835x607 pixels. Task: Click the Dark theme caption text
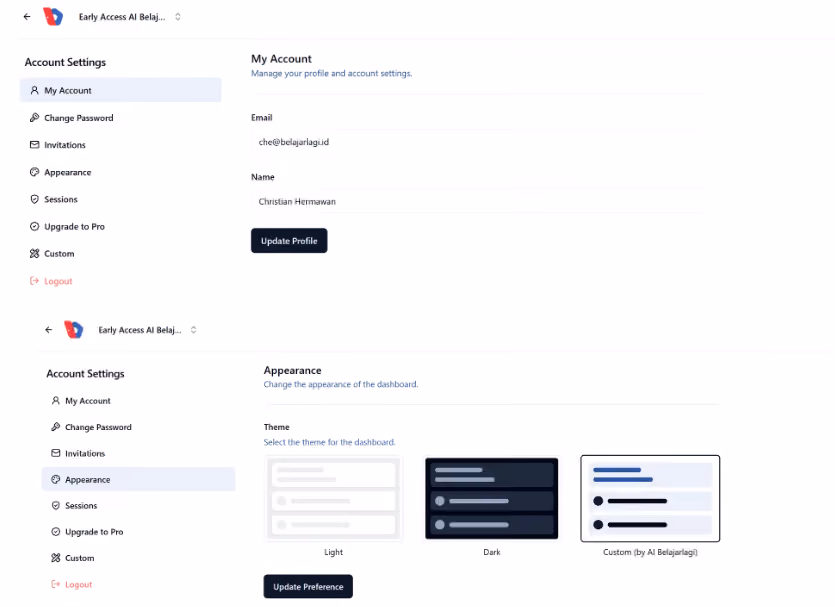coord(492,552)
